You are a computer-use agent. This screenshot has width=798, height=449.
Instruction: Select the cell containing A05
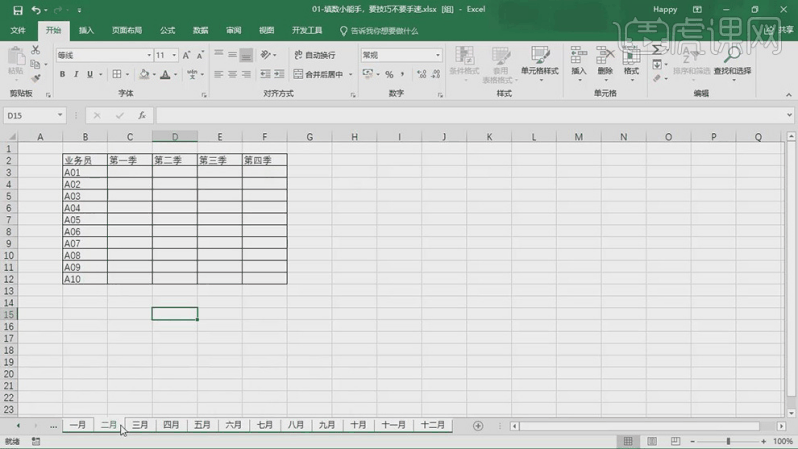[x=85, y=220]
